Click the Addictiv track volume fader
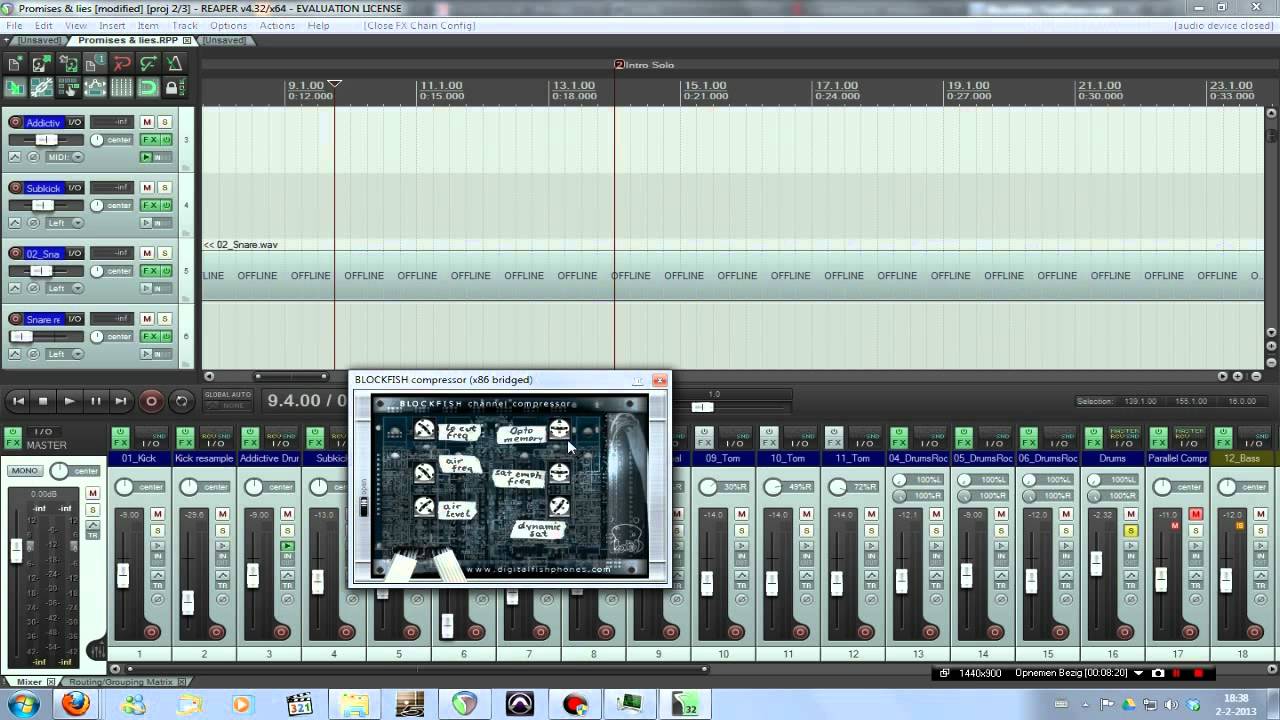 47,140
